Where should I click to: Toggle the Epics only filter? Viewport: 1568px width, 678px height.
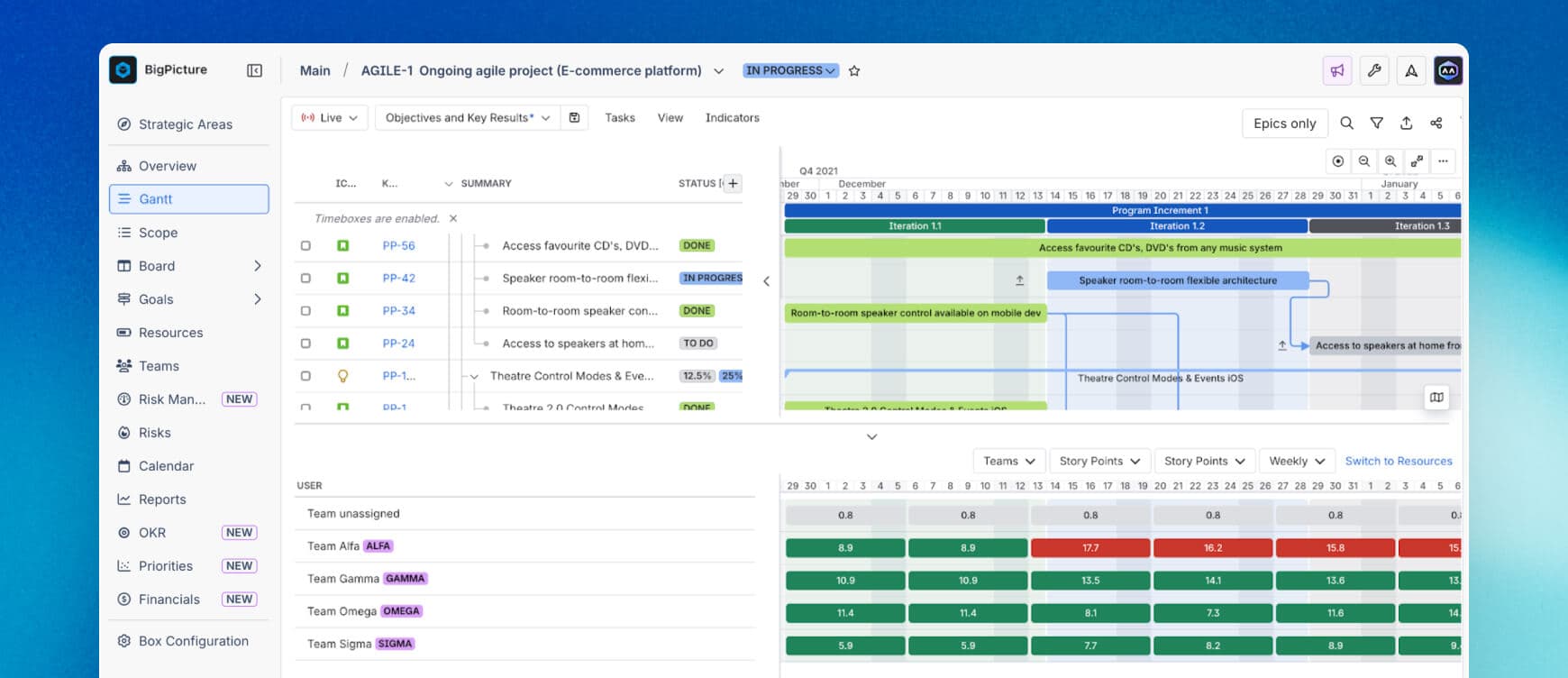click(x=1285, y=124)
